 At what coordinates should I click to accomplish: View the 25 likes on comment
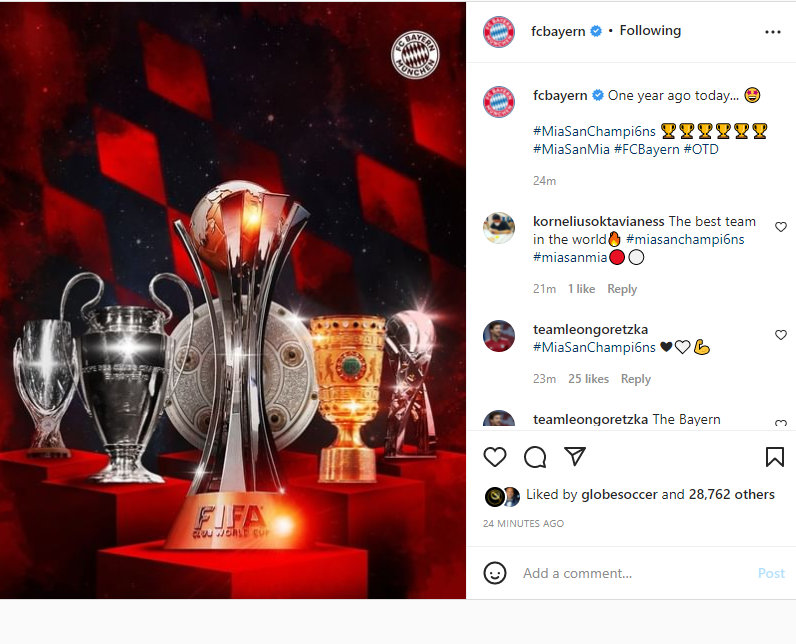tap(588, 379)
